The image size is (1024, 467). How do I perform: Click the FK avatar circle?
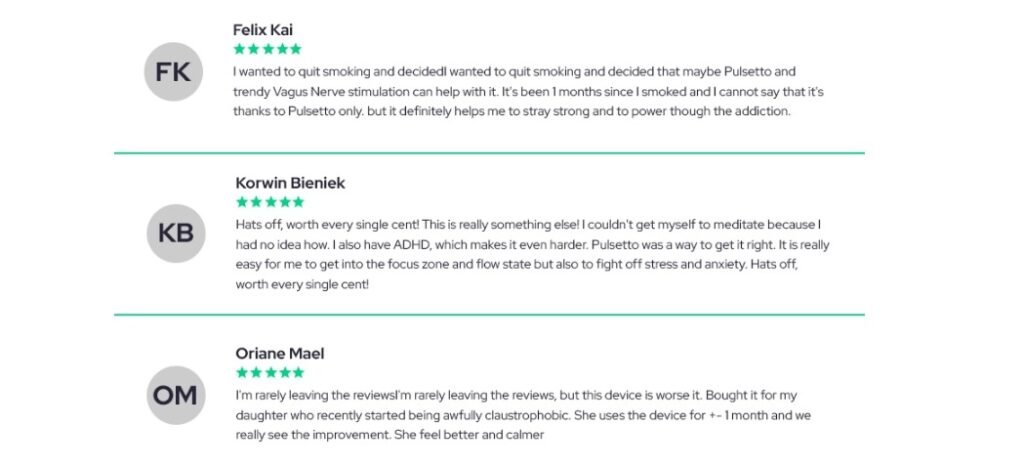[174, 72]
